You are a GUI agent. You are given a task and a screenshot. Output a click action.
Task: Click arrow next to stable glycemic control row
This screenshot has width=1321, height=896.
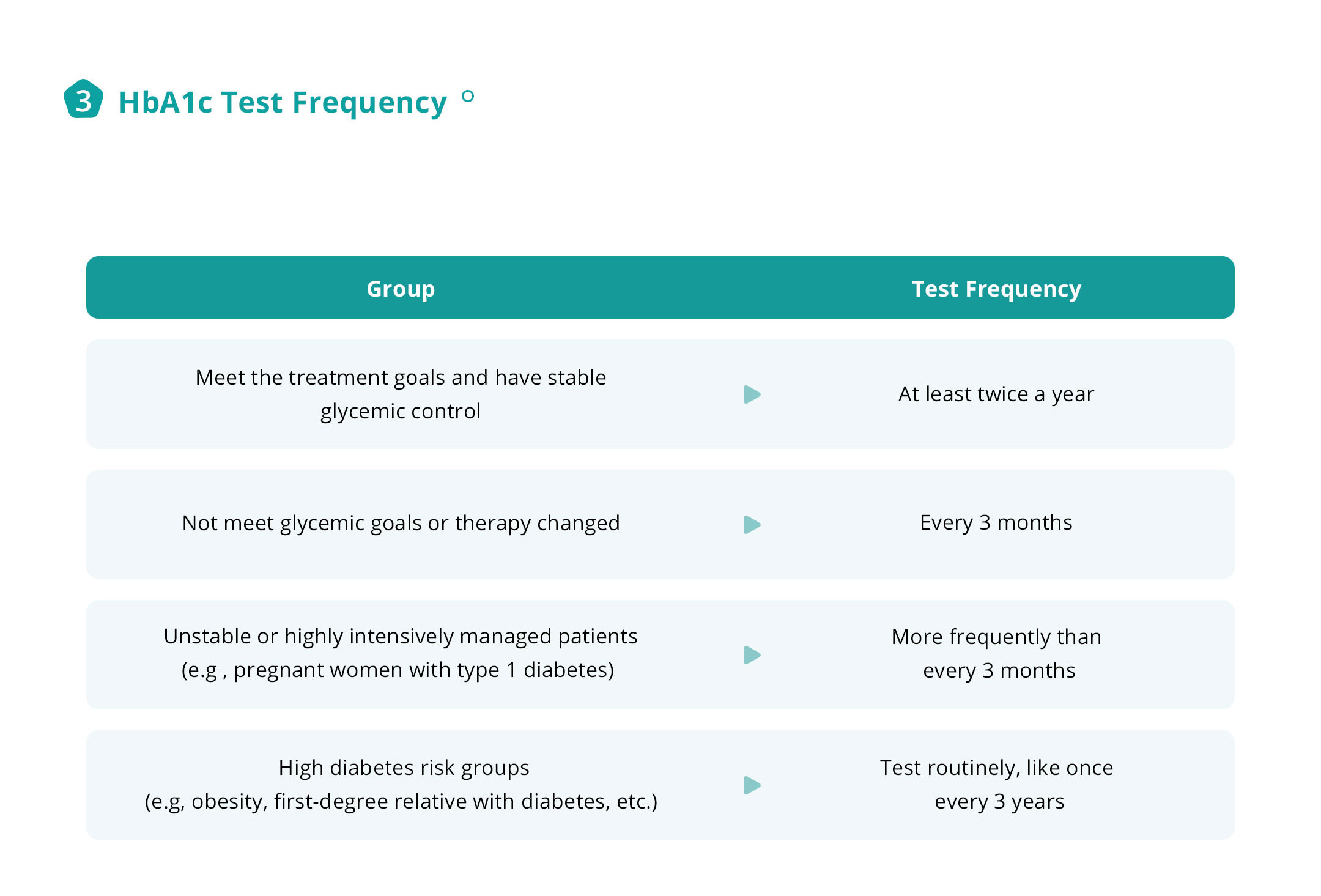click(x=752, y=394)
